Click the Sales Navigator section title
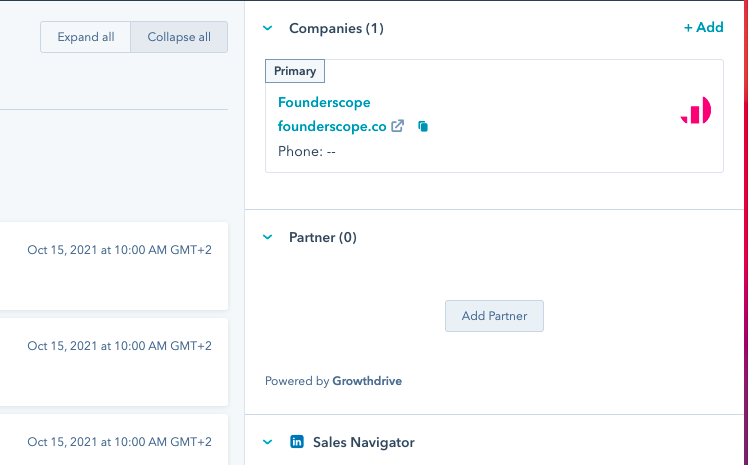 coord(363,442)
